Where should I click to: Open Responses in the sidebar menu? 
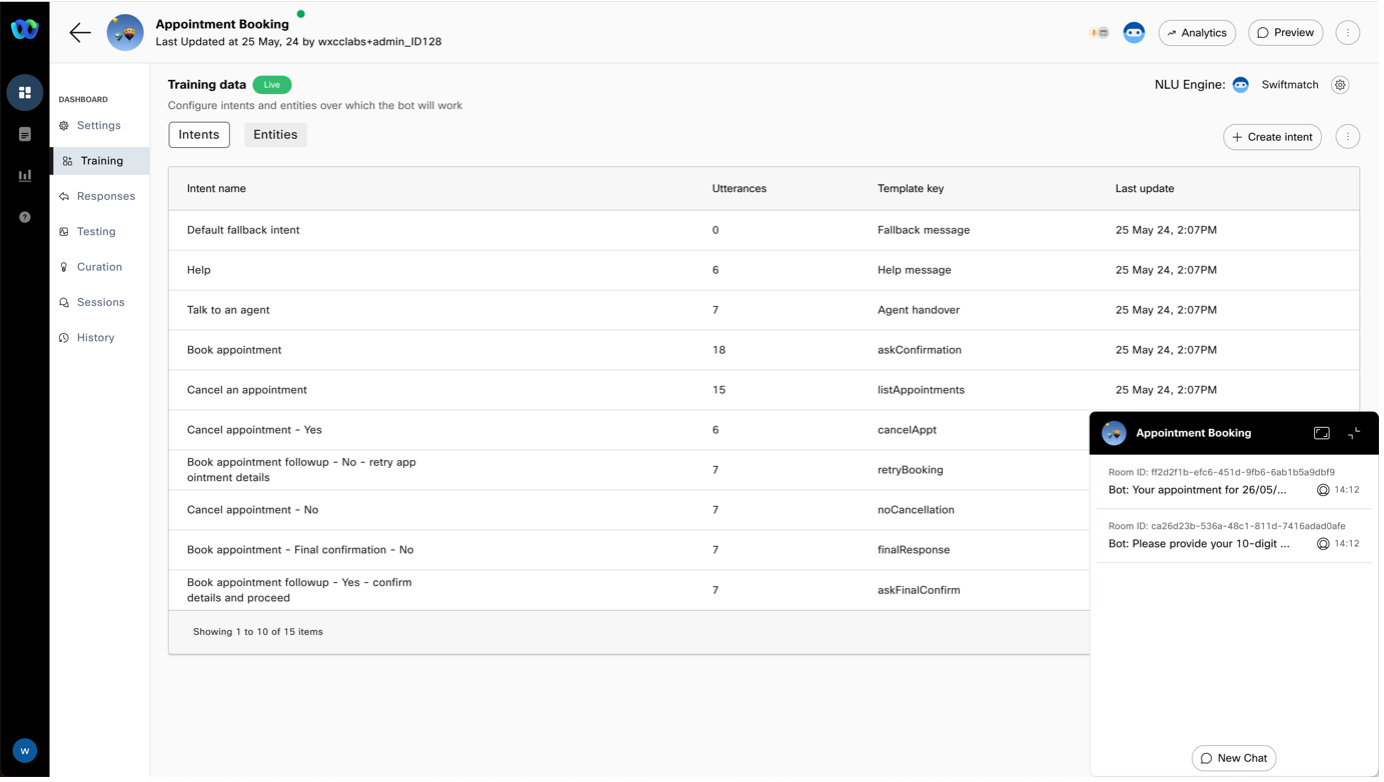coord(105,196)
